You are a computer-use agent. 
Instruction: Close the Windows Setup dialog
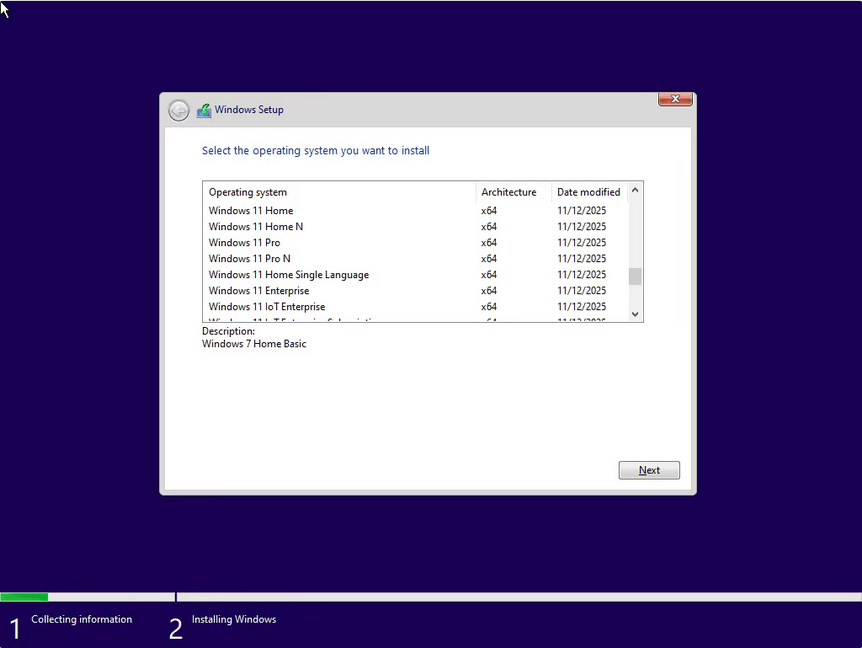(x=675, y=99)
